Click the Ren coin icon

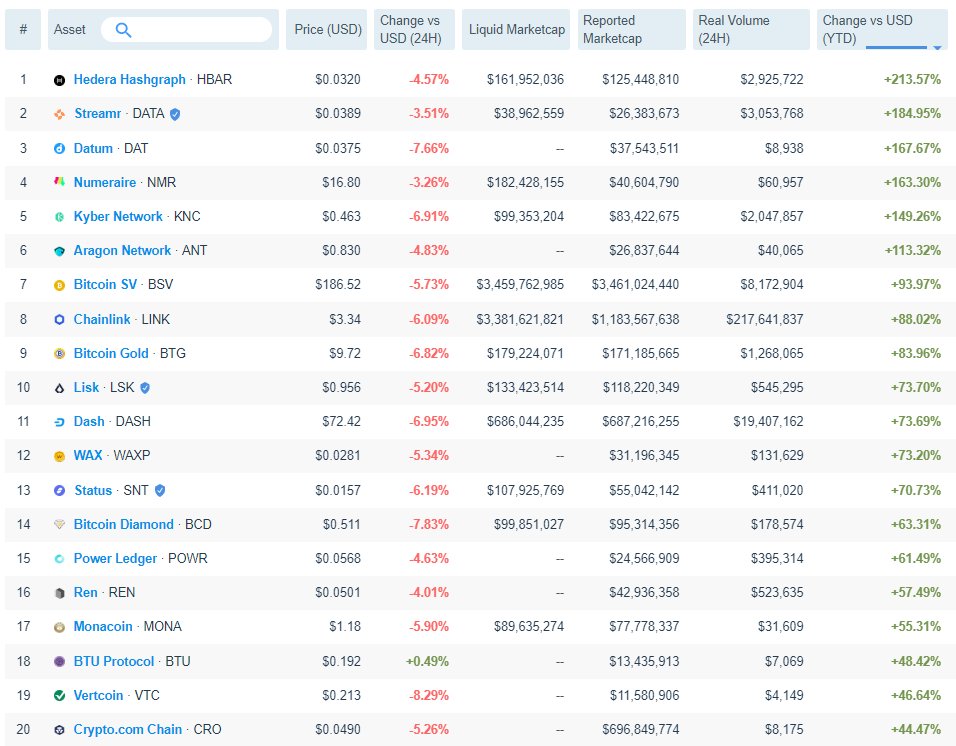59,593
